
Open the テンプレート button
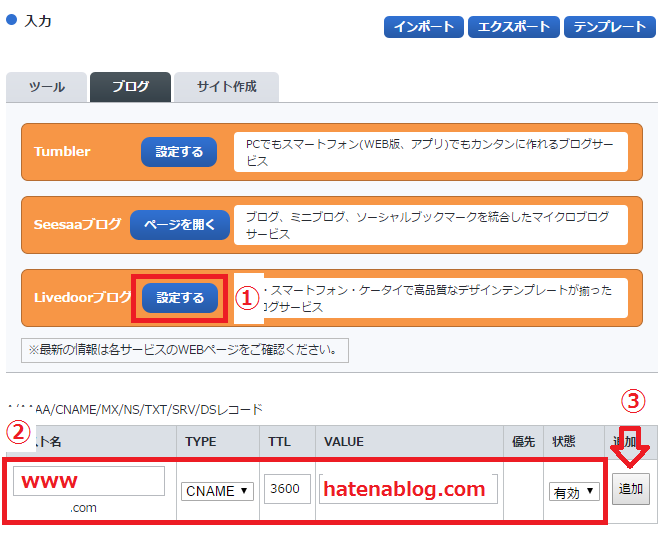[610, 27]
